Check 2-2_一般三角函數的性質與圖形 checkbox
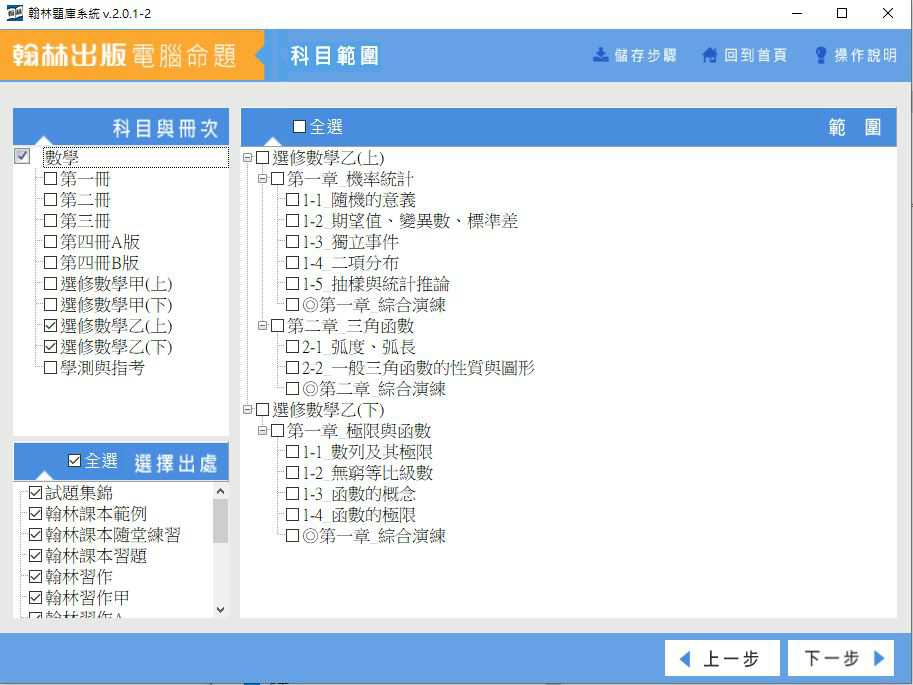913x685 pixels. (x=292, y=368)
